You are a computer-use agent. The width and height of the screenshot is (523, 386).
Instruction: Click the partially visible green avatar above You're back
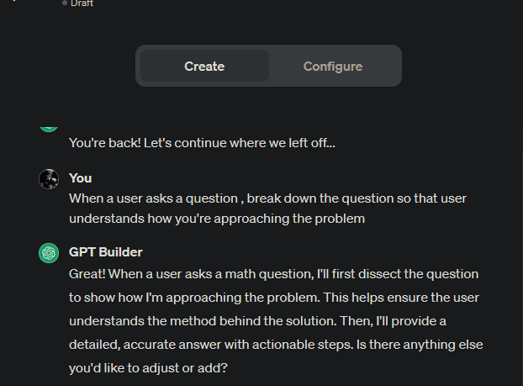tap(49, 129)
